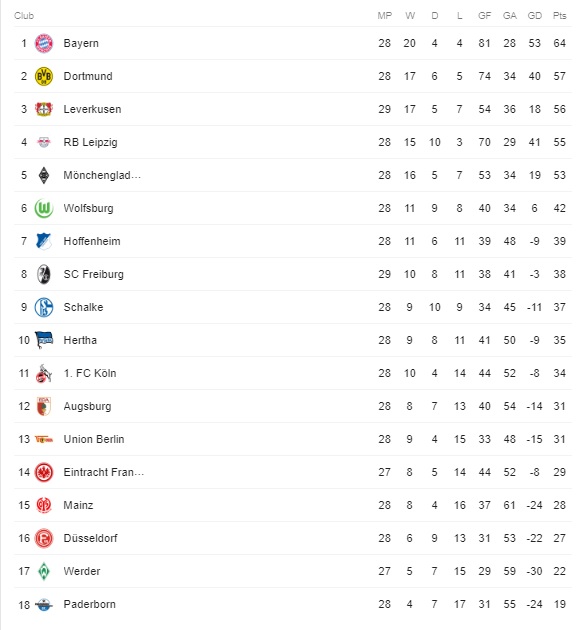Image resolution: width=579 pixels, height=630 pixels.
Task: Click the Dortmund BVB logo
Action: tap(44, 76)
